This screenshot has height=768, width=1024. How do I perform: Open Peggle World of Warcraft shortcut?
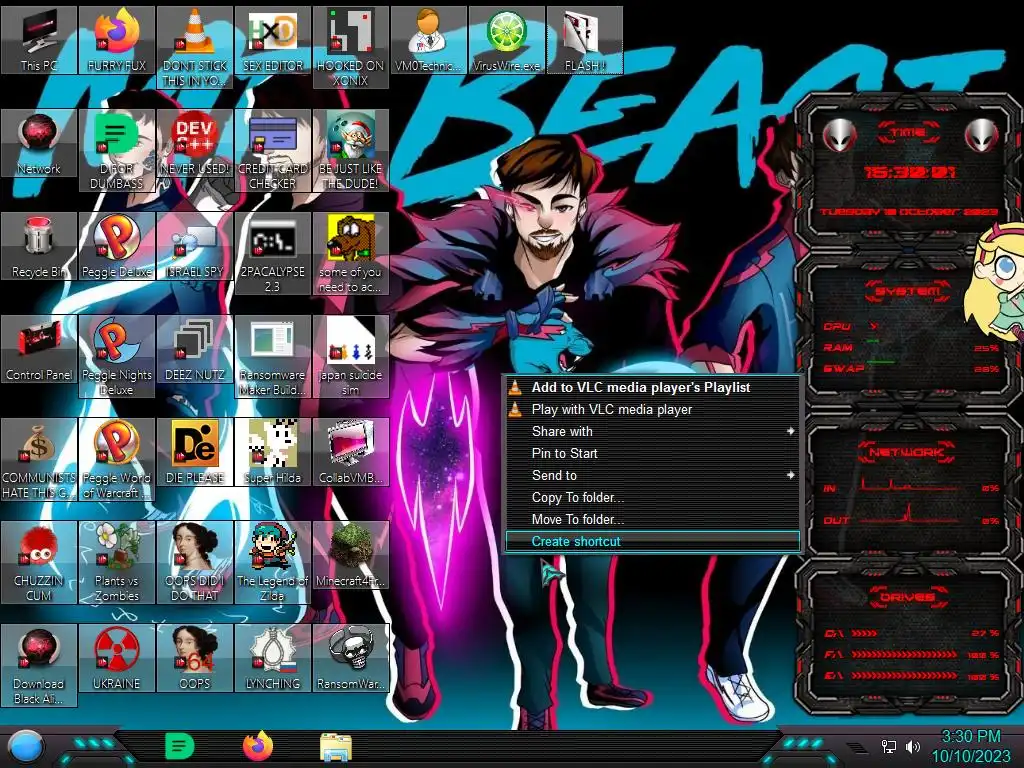tap(117, 460)
